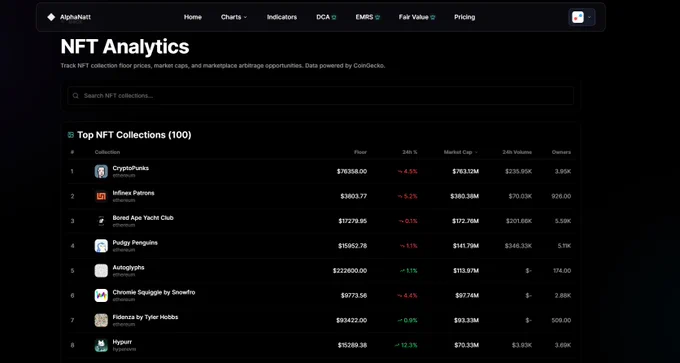Select the $93422.00 floor price
This screenshot has width=680, height=363.
(351, 320)
